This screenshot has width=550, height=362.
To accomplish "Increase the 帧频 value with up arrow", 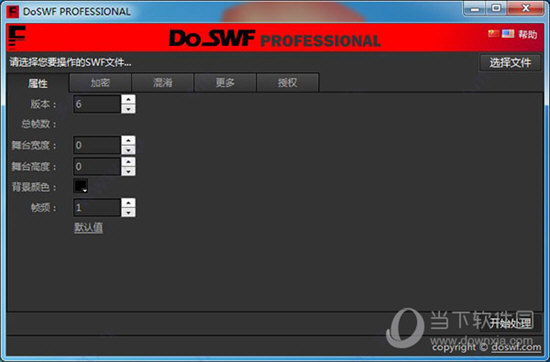I will coord(128,203).
